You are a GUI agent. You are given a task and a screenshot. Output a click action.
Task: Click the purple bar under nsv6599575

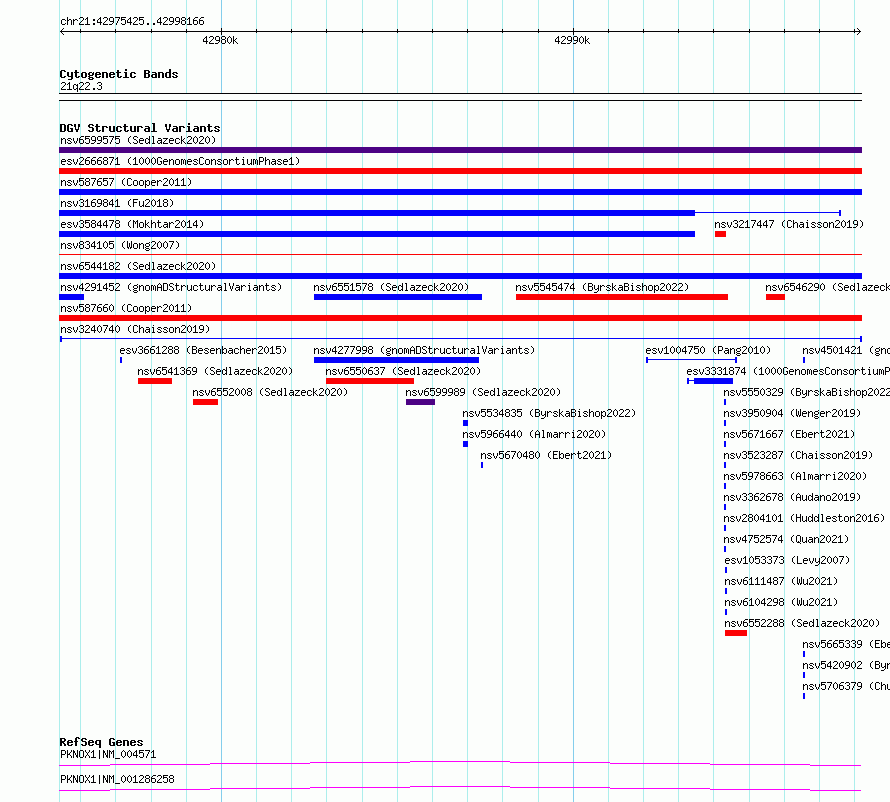coord(460,150)
